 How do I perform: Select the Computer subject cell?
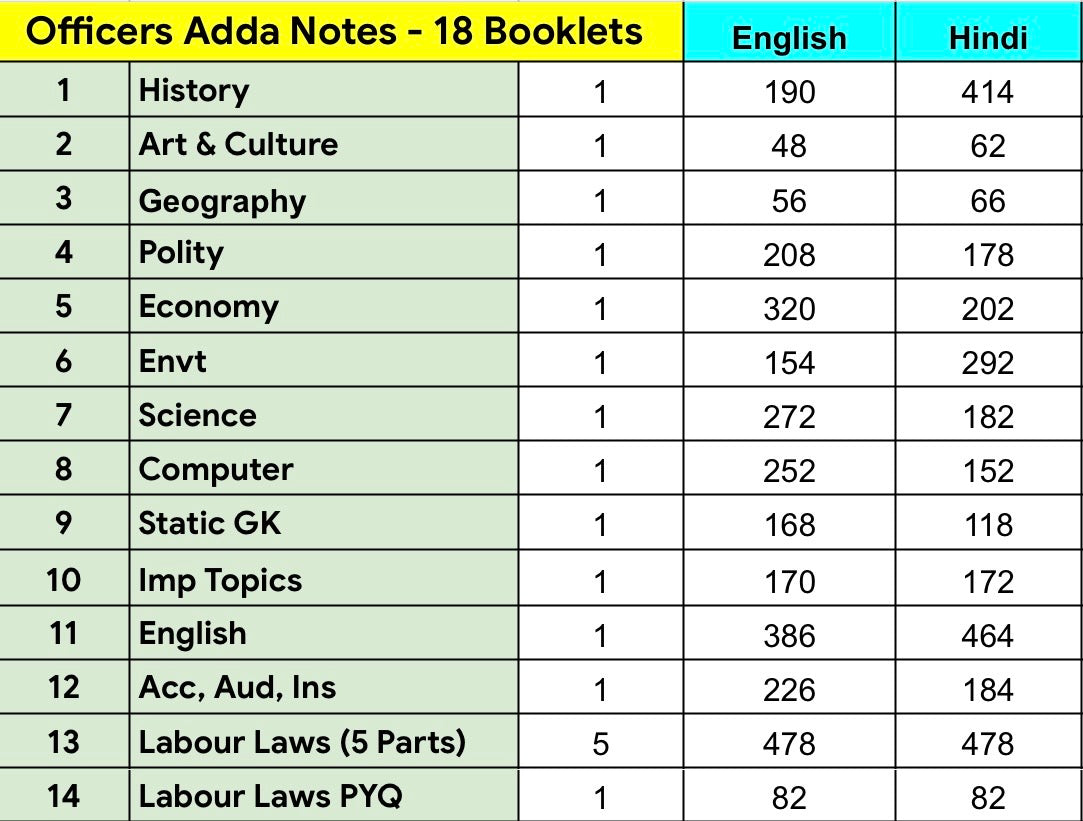click(216, 470)
